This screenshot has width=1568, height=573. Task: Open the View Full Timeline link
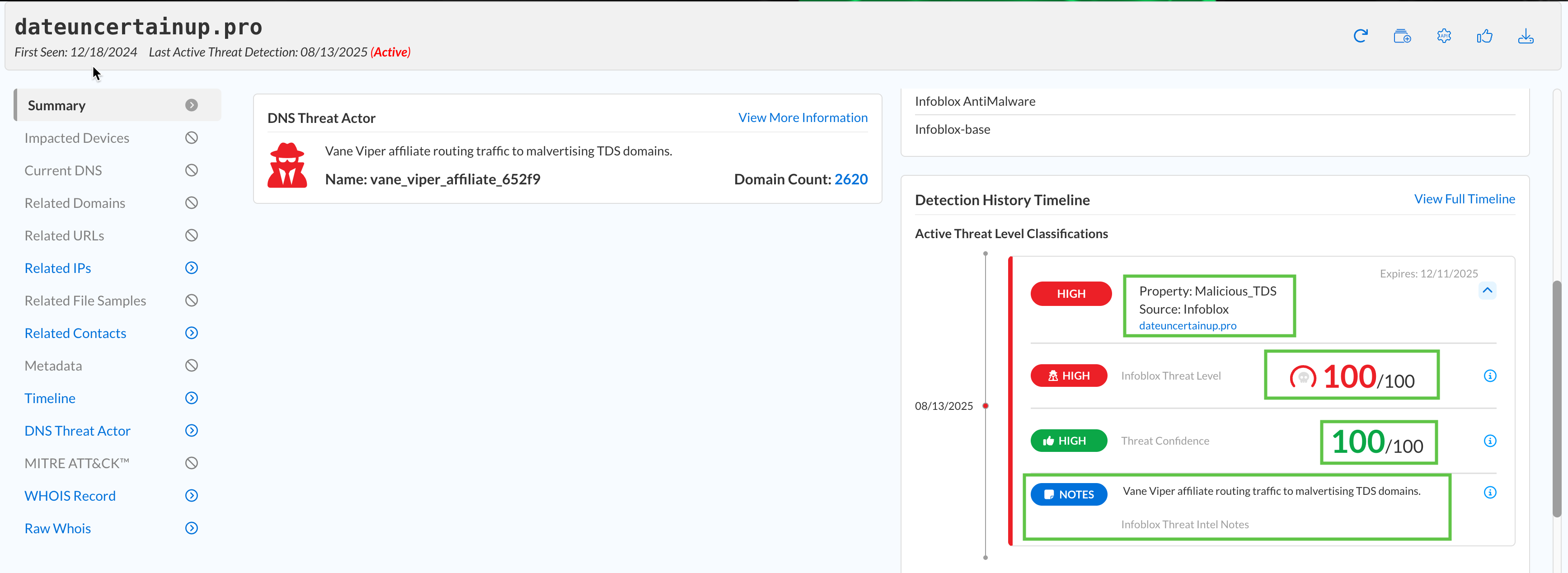pyautogui.click(x=1464, y=199)
